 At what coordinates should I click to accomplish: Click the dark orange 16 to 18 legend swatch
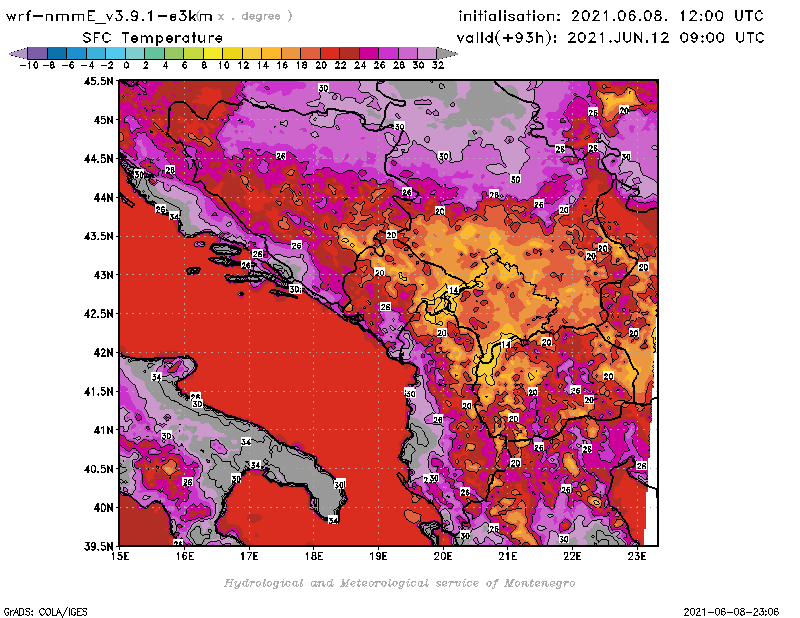[x=291, y=53]
